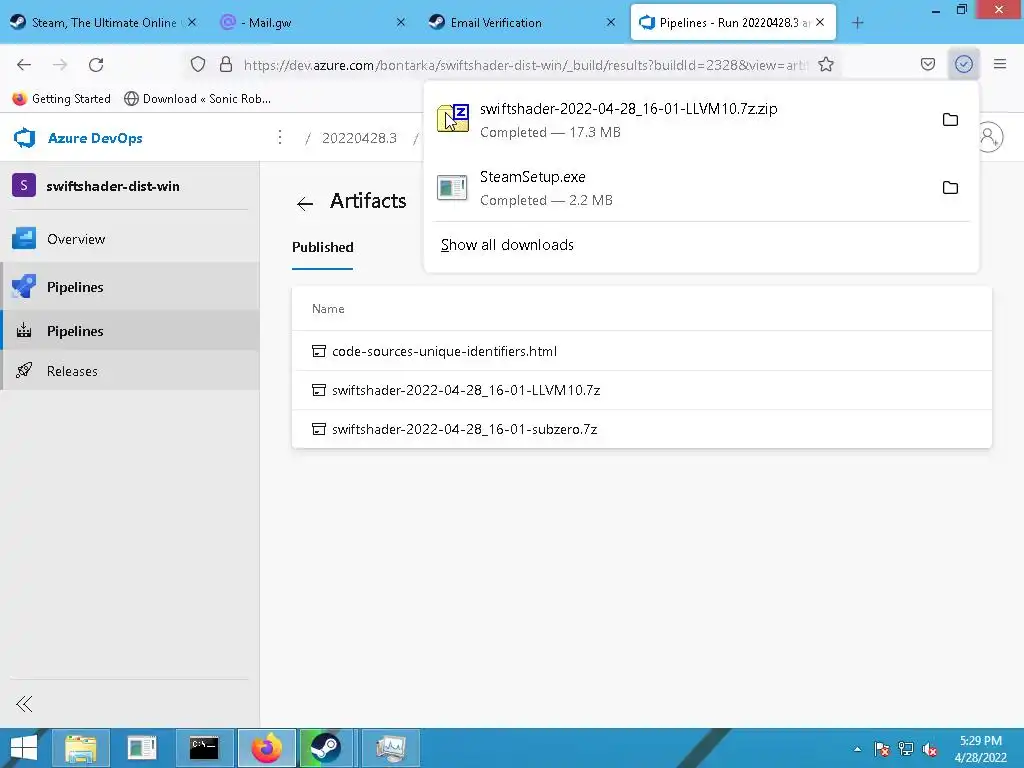Click the muted volume tray icon
Viewport: 1024px width, 768px height.
930,749
